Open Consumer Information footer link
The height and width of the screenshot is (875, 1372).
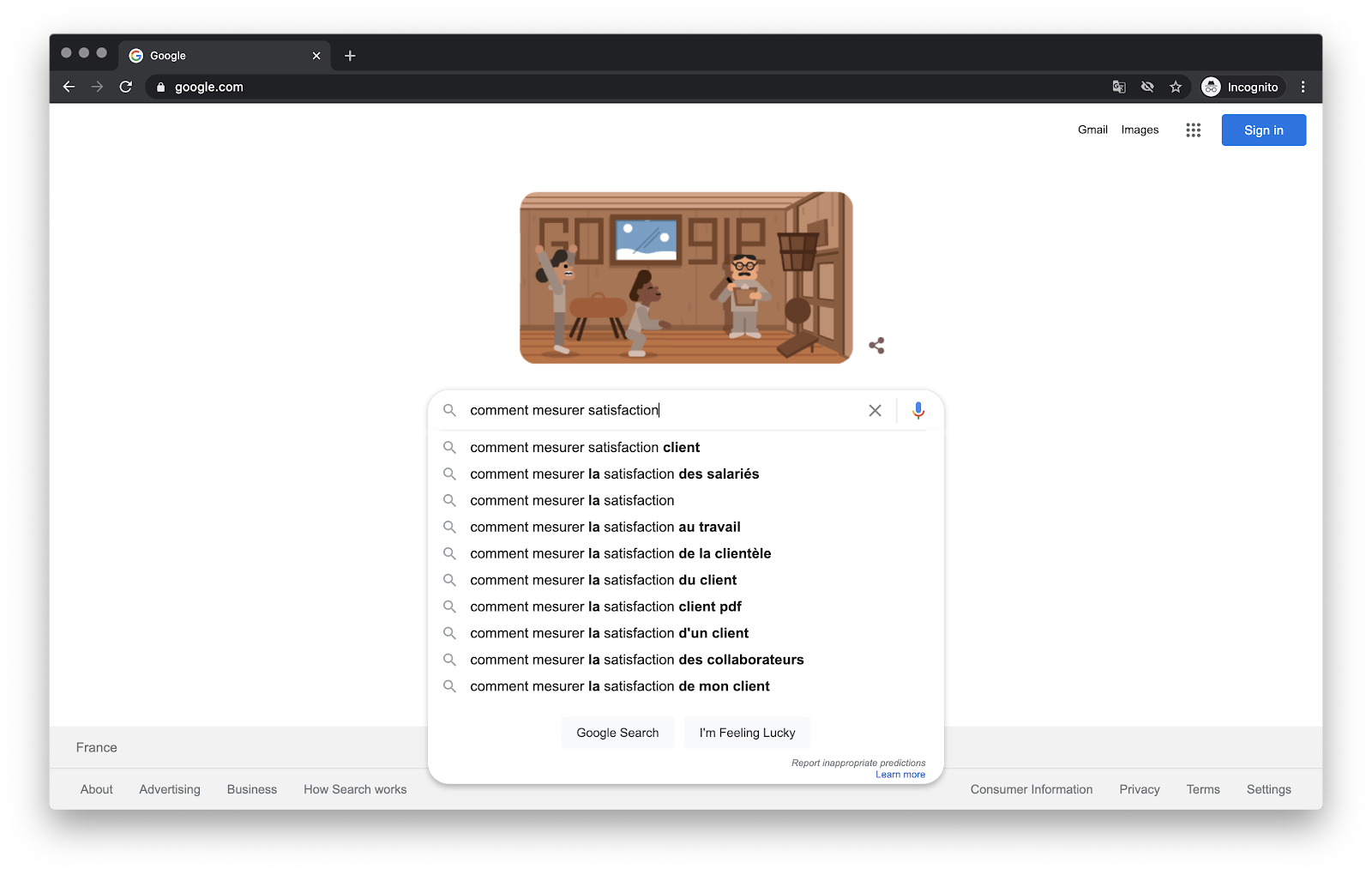coord(1032,789)
